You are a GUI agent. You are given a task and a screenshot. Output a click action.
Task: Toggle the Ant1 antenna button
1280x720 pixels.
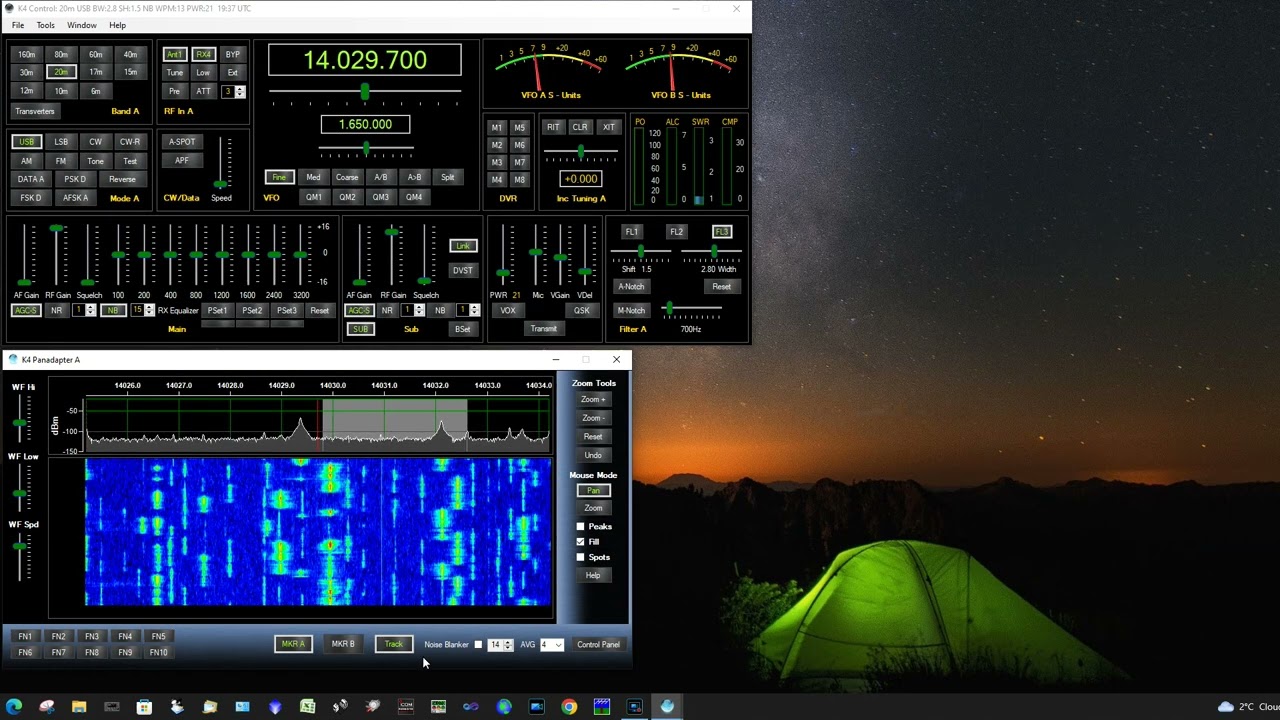coord(175,55)
